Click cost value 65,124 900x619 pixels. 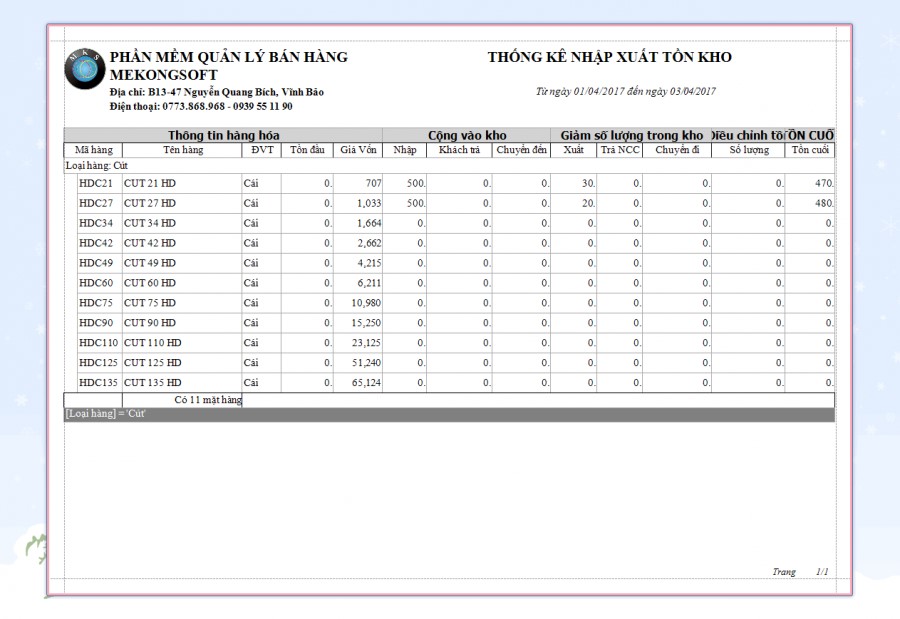[x=366, y=382]
